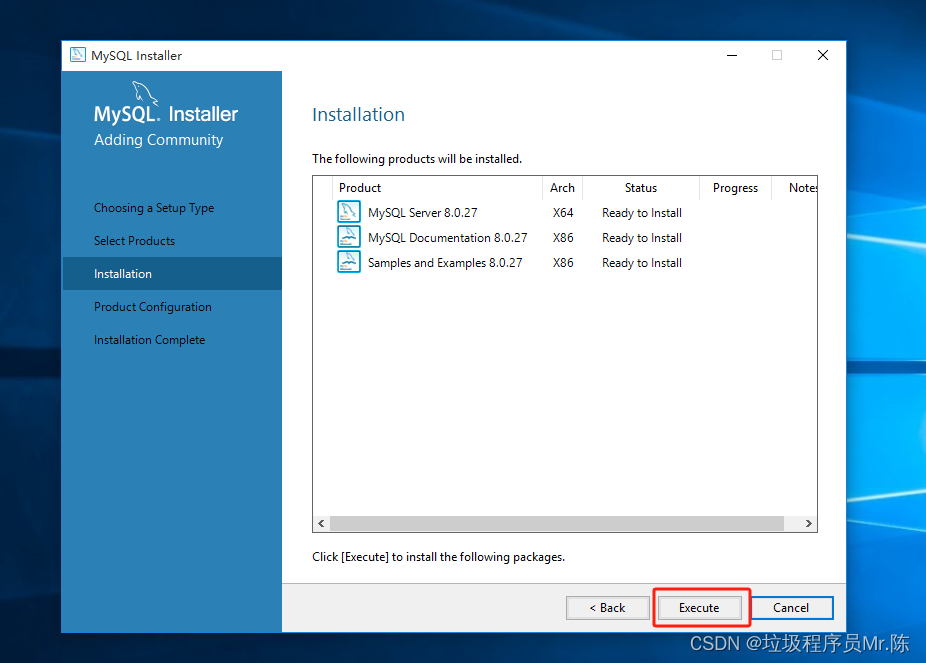
Task: Select the Installation step in sidebar
Action: (x=172, y=273)
